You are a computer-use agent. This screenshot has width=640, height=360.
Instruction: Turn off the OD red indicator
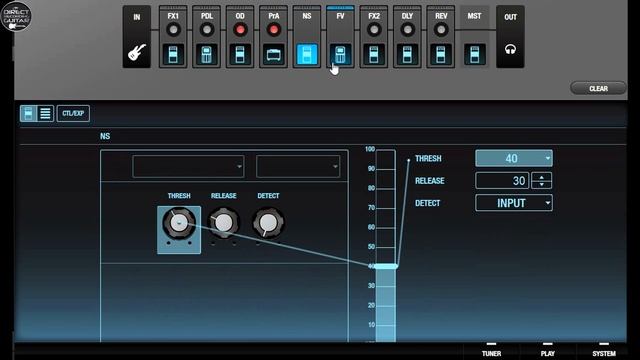coord(240,30)
